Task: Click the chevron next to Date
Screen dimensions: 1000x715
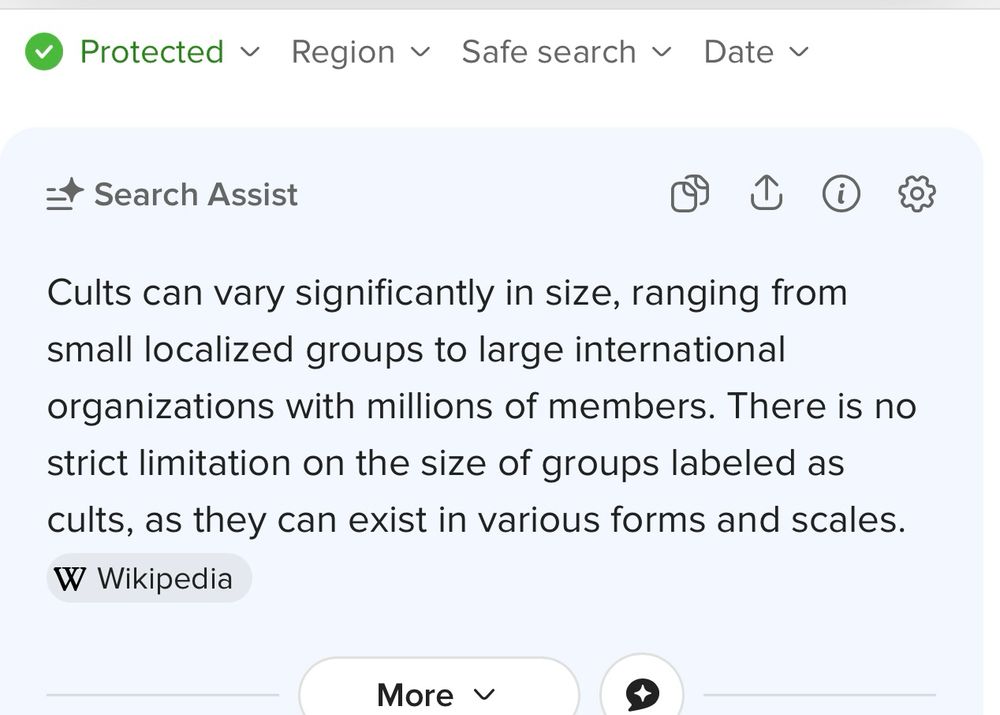Action: 798,52
